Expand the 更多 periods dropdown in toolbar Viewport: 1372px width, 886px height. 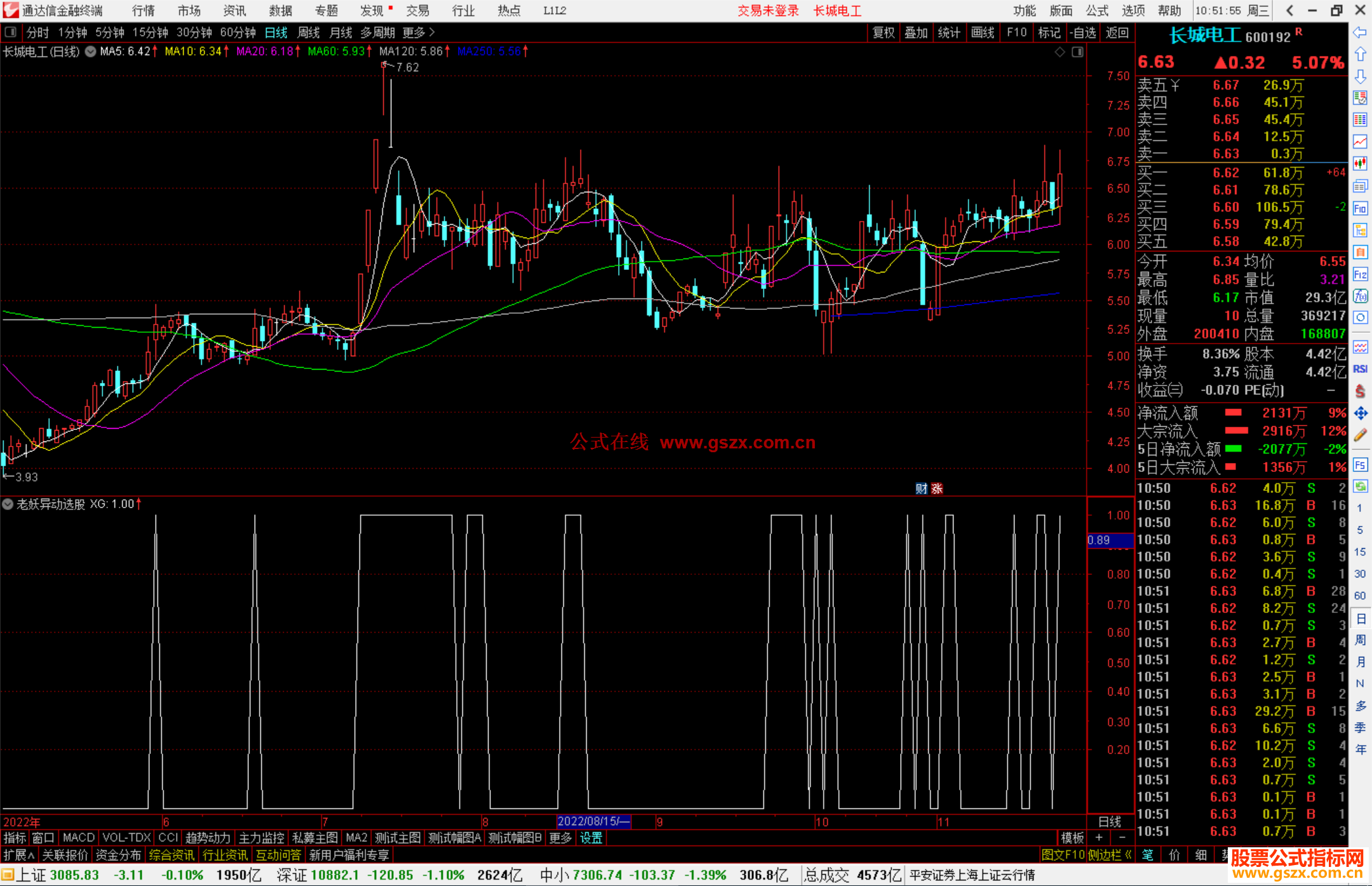pos(419,32)
